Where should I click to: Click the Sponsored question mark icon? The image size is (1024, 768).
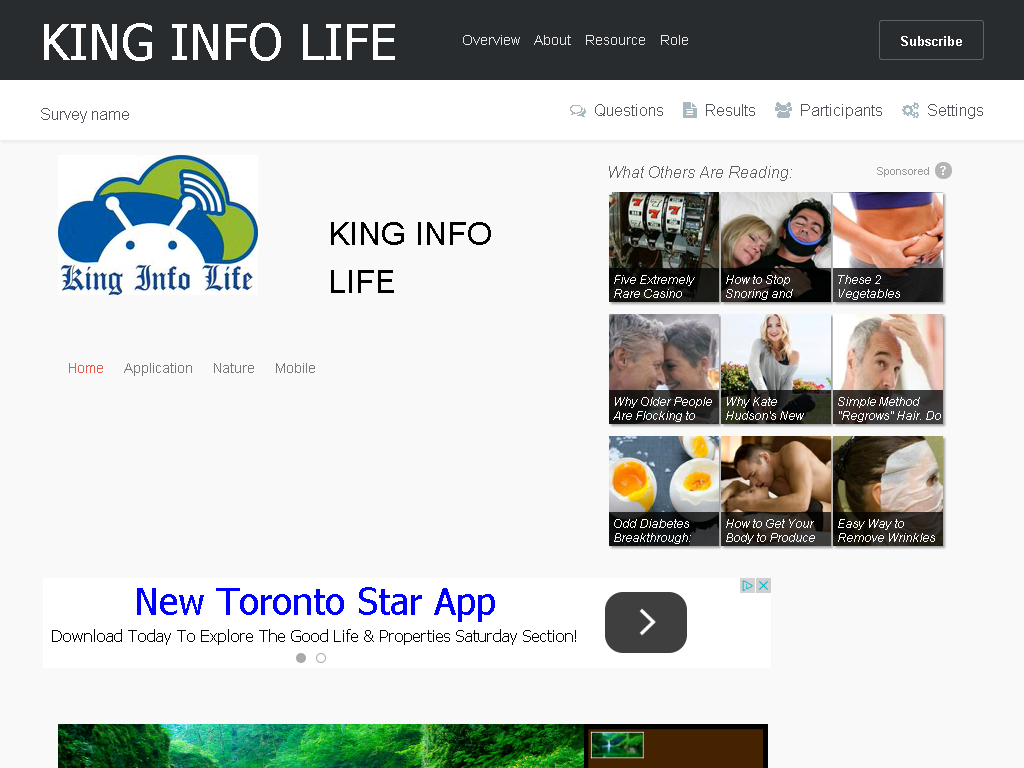tap(943, 170)
